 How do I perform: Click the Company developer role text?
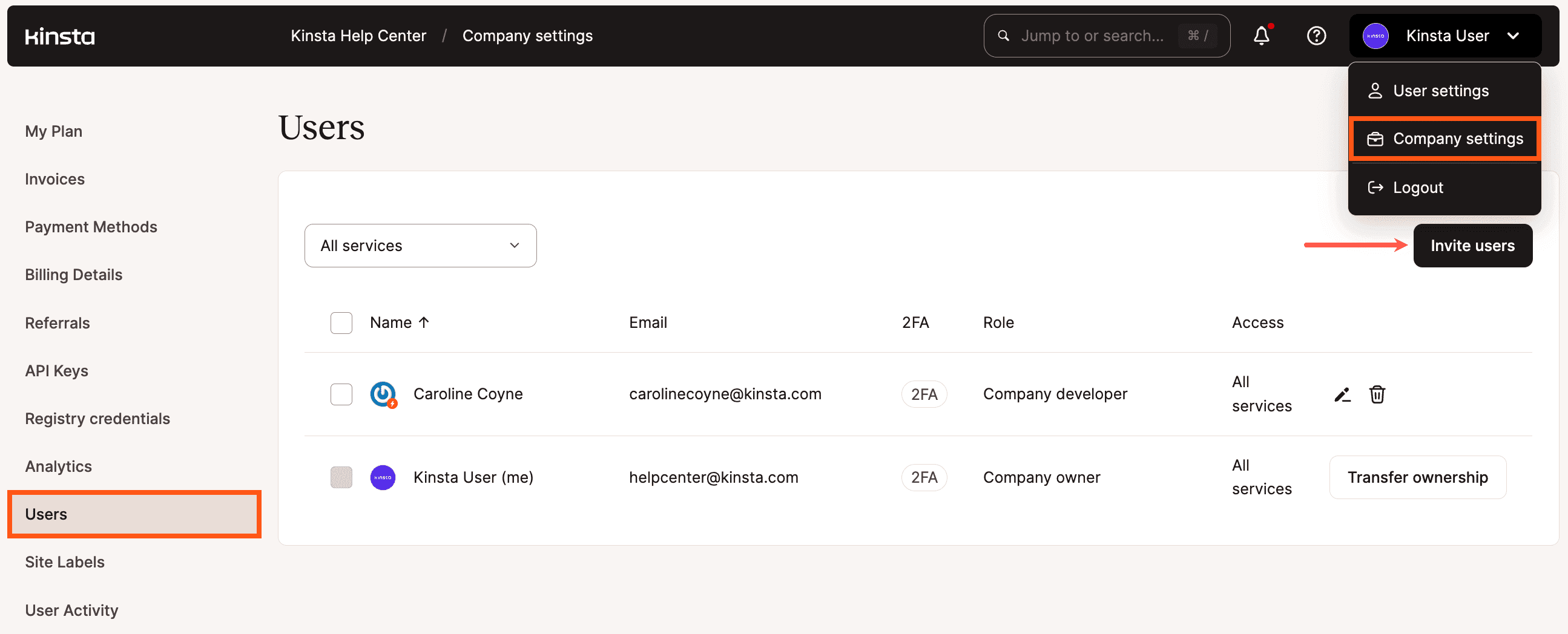pos(1055,394)
